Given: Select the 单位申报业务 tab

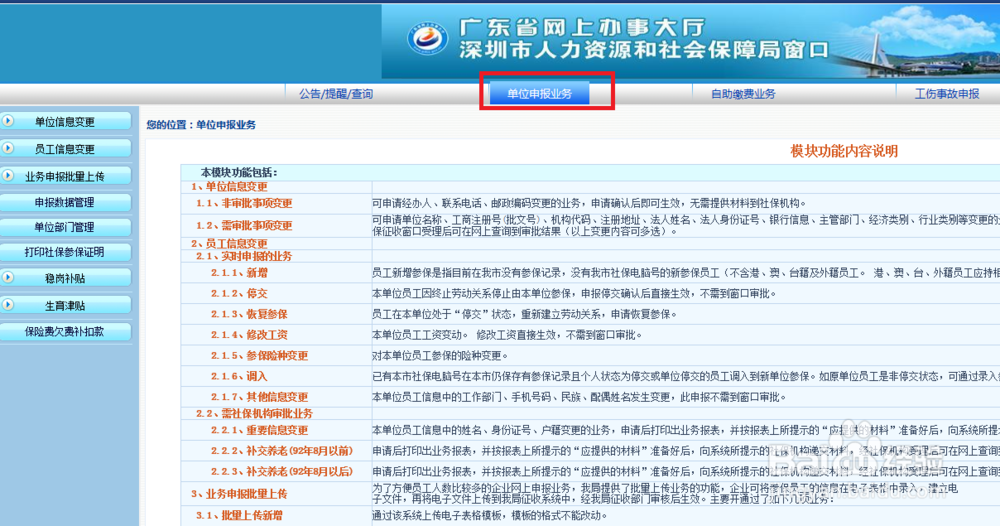Looking at the screenshot, I should [x=540, y=94].
